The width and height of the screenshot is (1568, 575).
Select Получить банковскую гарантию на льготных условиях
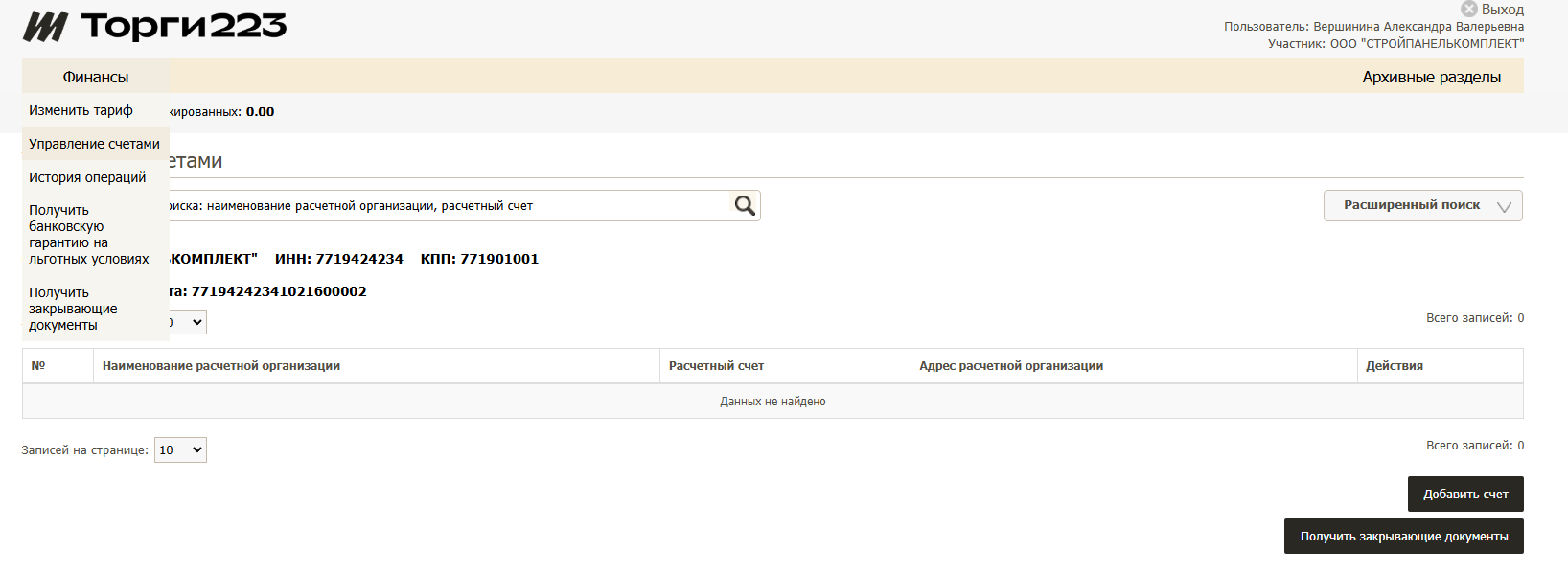pos(88,234)
